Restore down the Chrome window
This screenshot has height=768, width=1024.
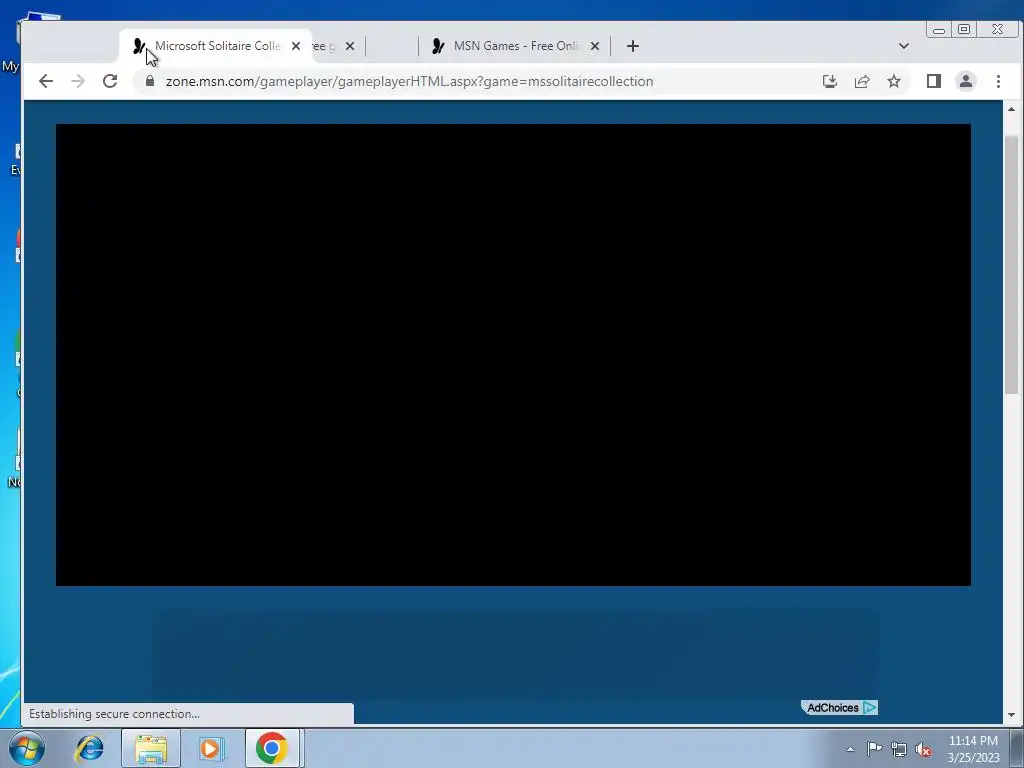(964, 29)
